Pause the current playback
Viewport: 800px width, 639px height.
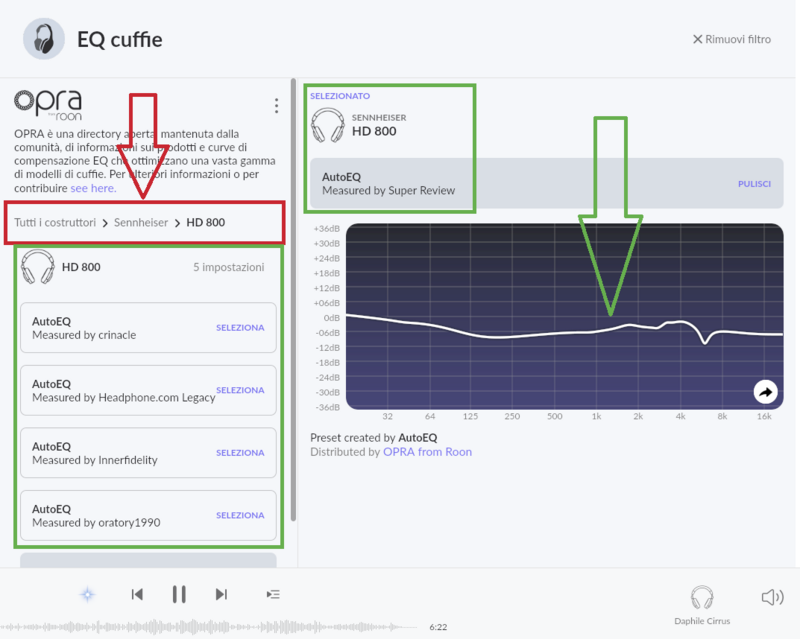pos(179,594)
